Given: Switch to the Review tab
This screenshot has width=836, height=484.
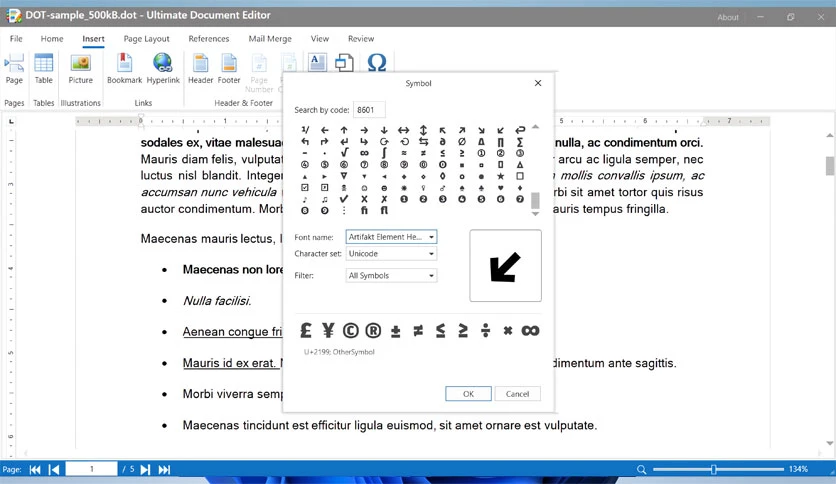Looking at the screenshot, I should 361,38.
